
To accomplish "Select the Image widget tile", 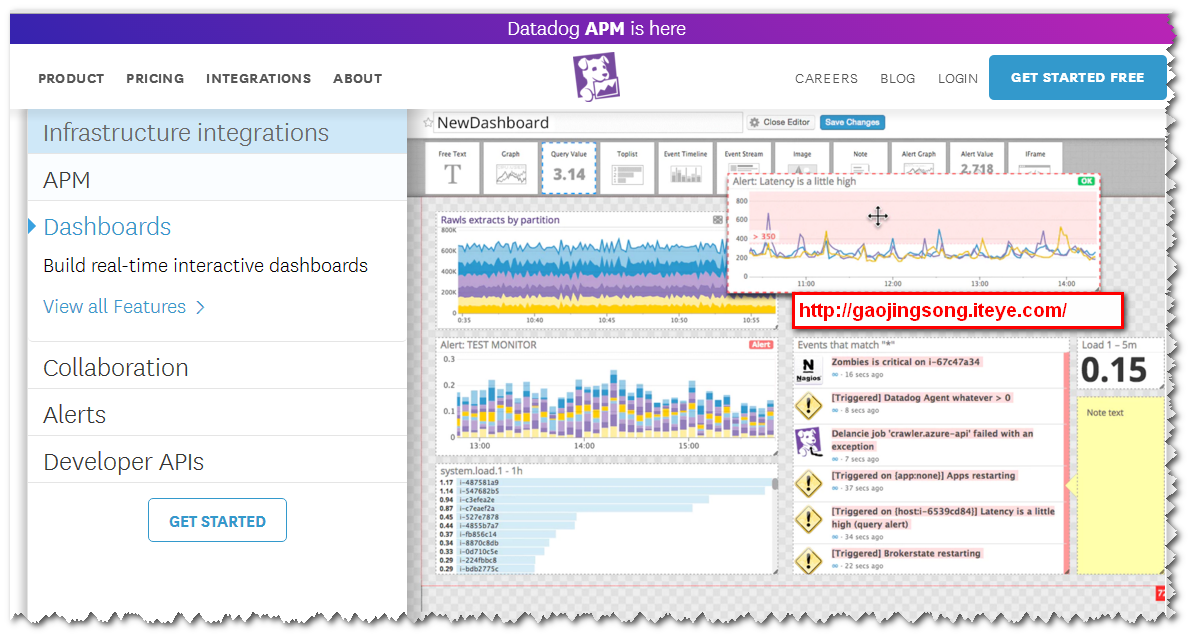I will click(x=802, y=158).
